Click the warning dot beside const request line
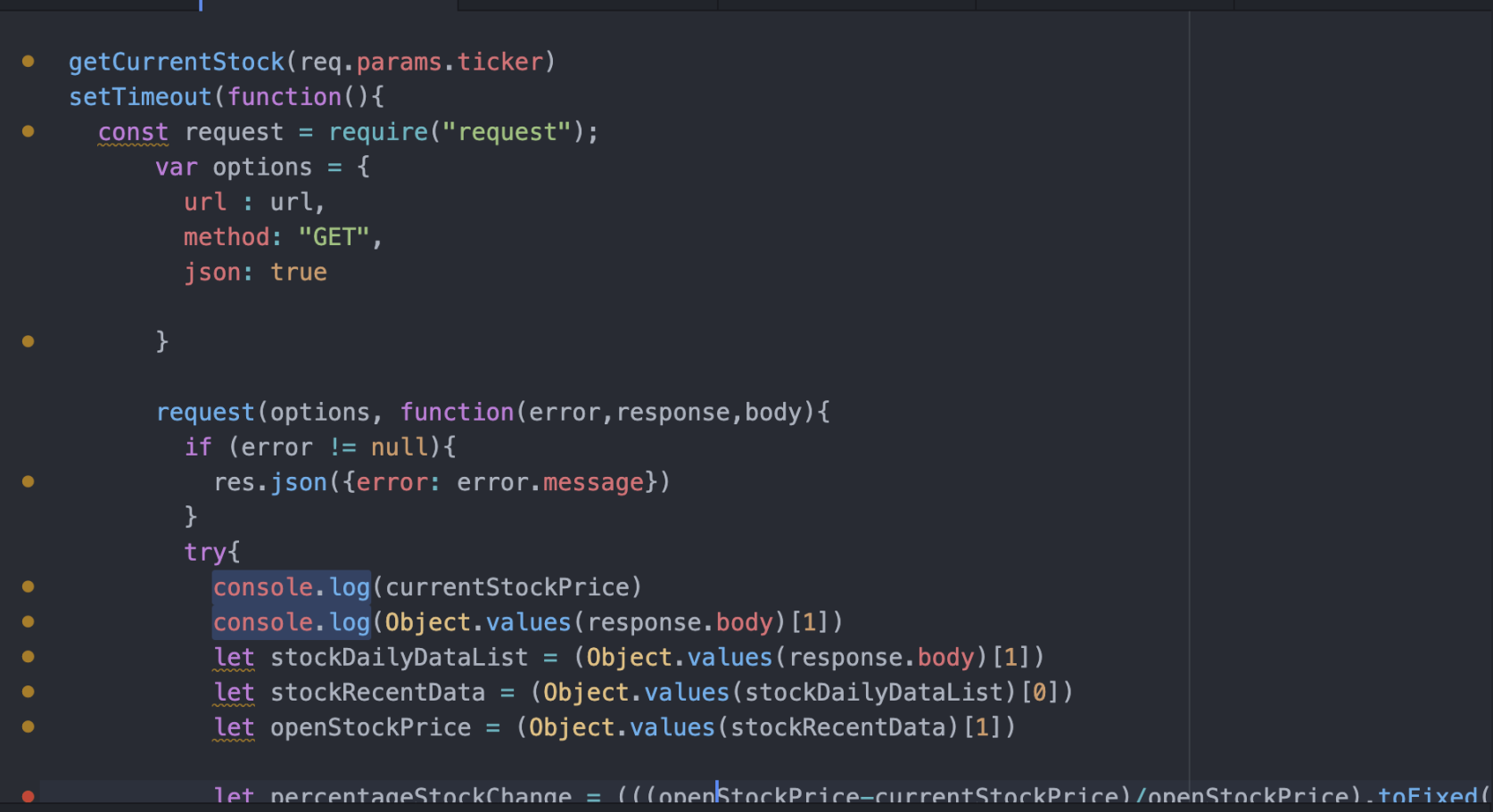Screen dimensions: 1493x812 point(29,131)
